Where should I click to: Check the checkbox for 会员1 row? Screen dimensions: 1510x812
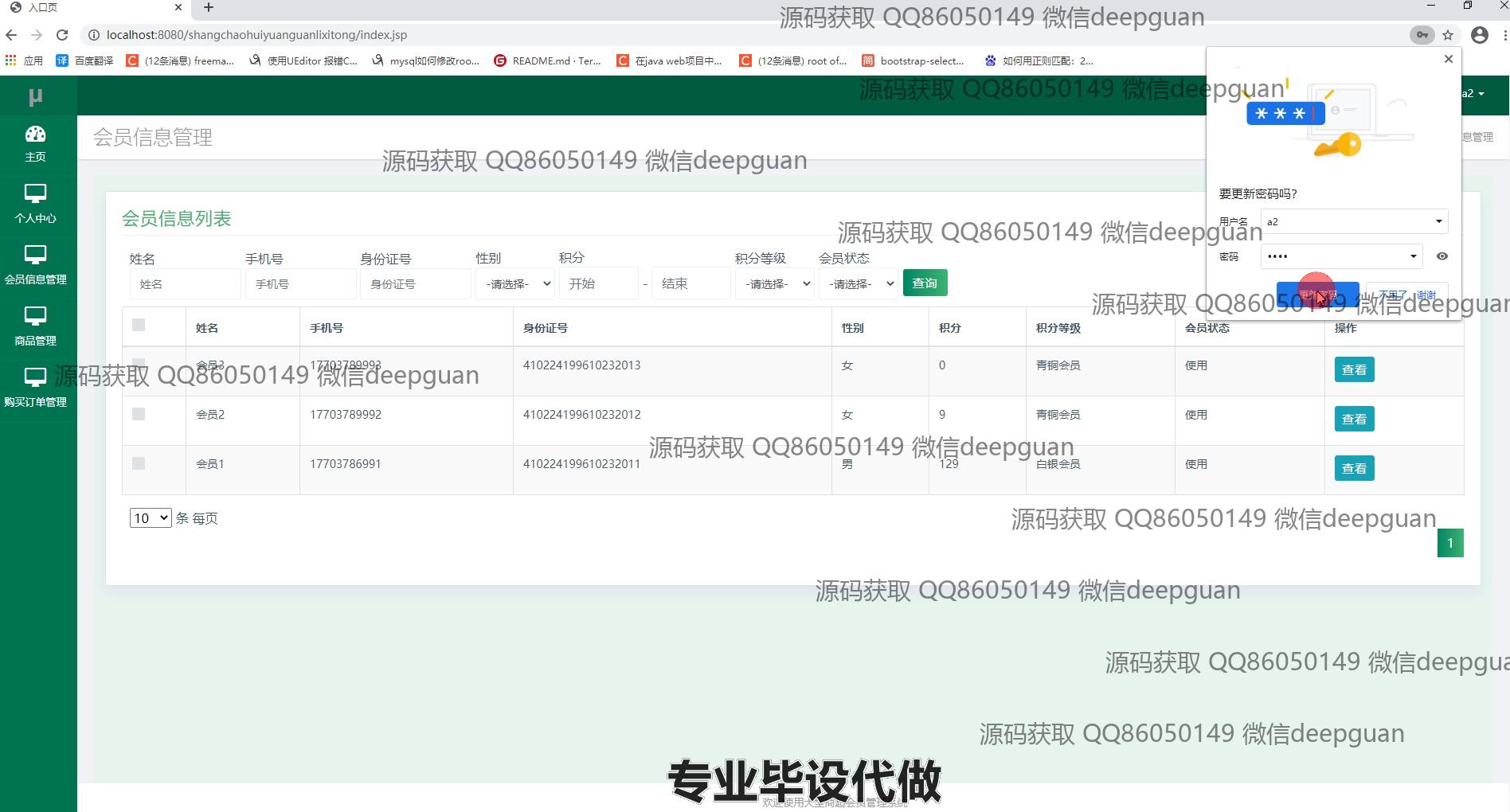pyautogui.click(x=139, y=463)
